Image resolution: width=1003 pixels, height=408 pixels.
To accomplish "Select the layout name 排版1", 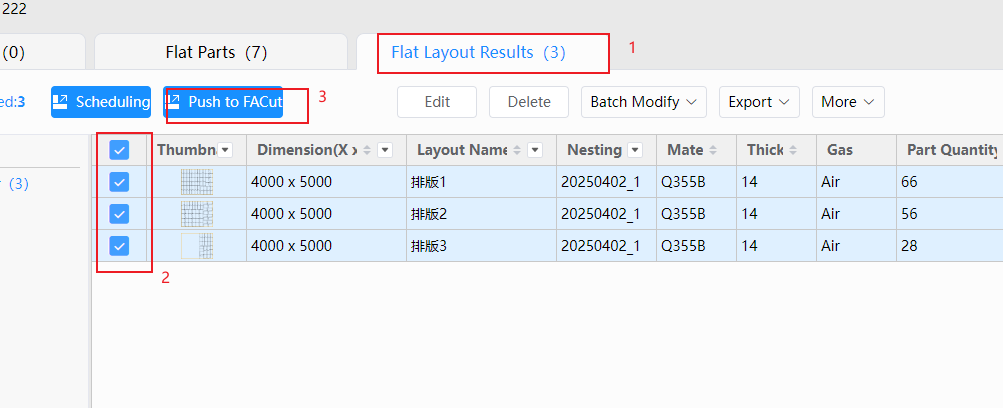I will (428, 182).
